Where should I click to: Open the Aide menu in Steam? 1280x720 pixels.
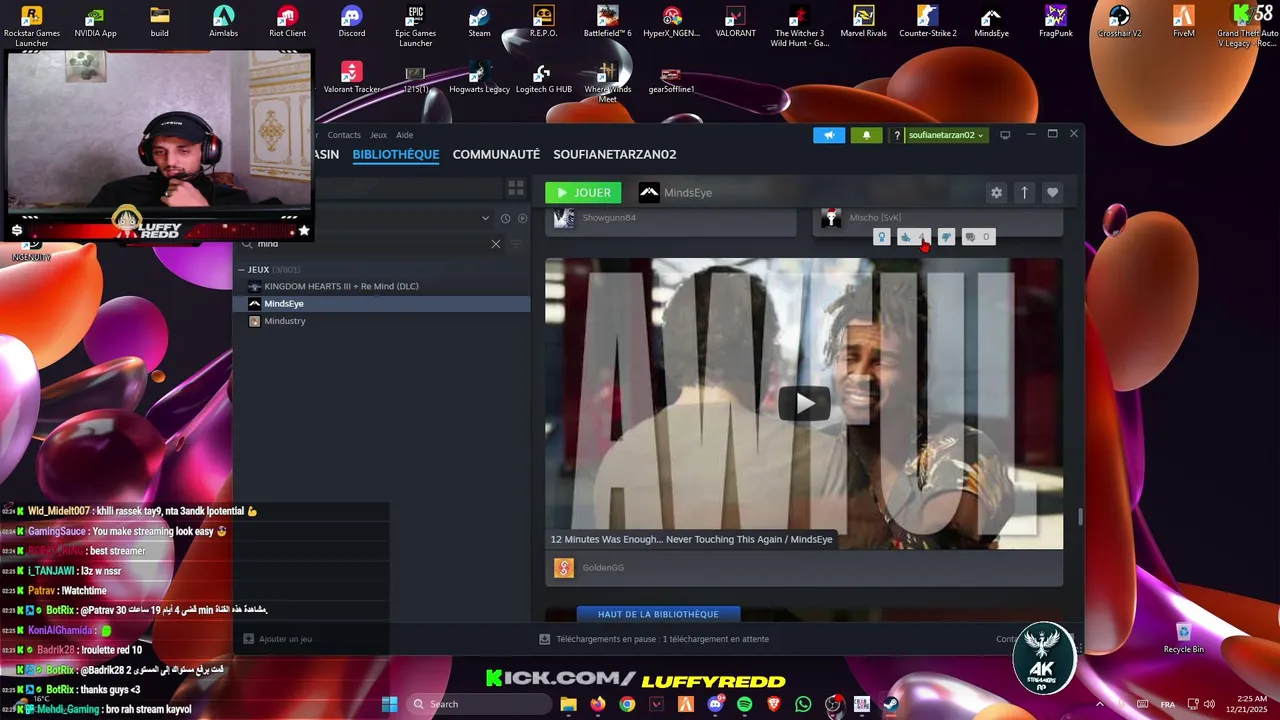[404, 135]
